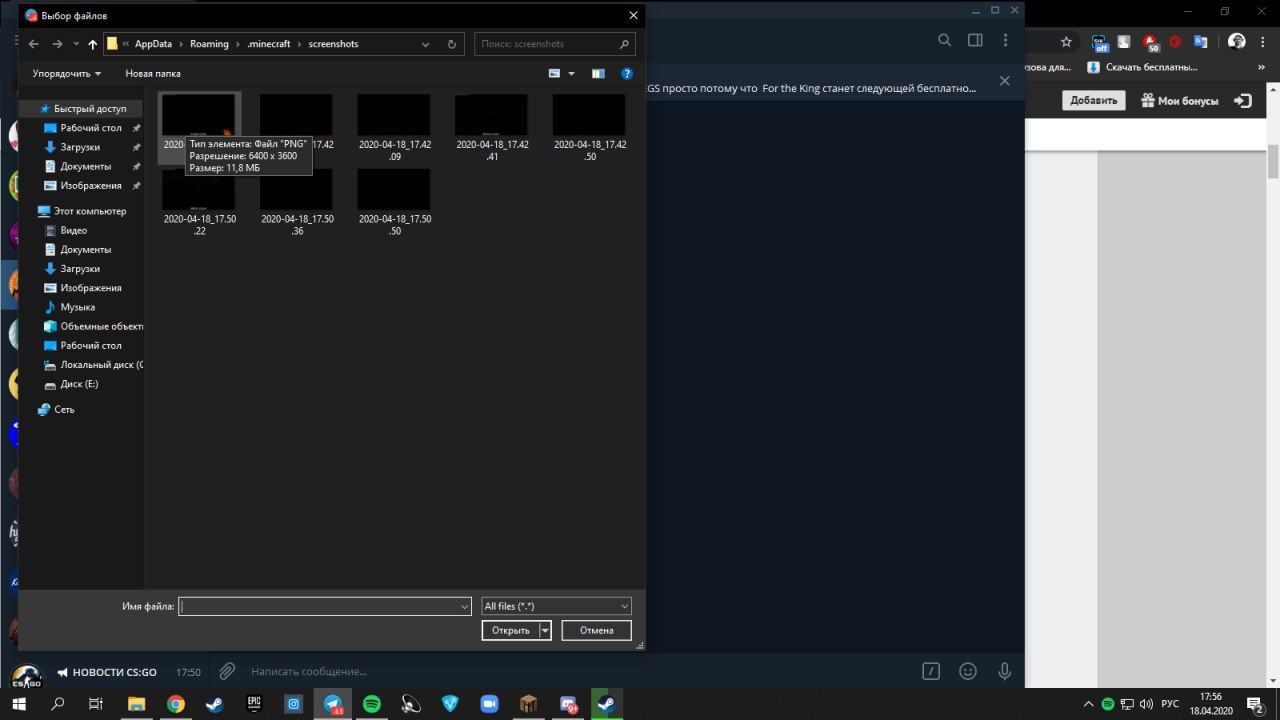Select pinned Изображения under quick access
This screenshot has width=1280, height=720.
click(91, 185)
